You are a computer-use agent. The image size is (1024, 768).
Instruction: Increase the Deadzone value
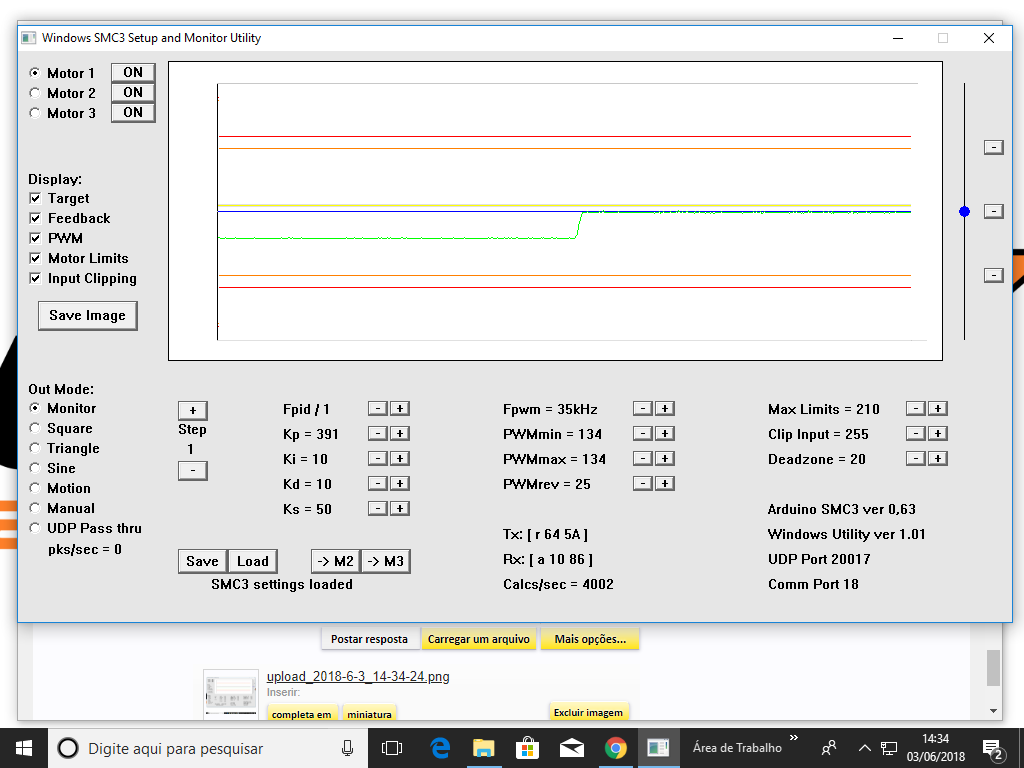click(937, 459)
